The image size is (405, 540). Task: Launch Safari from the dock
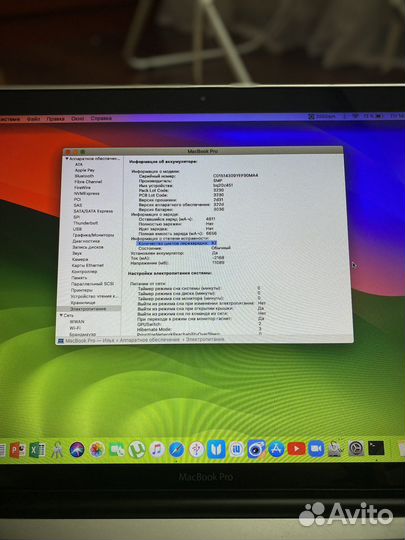177,449
